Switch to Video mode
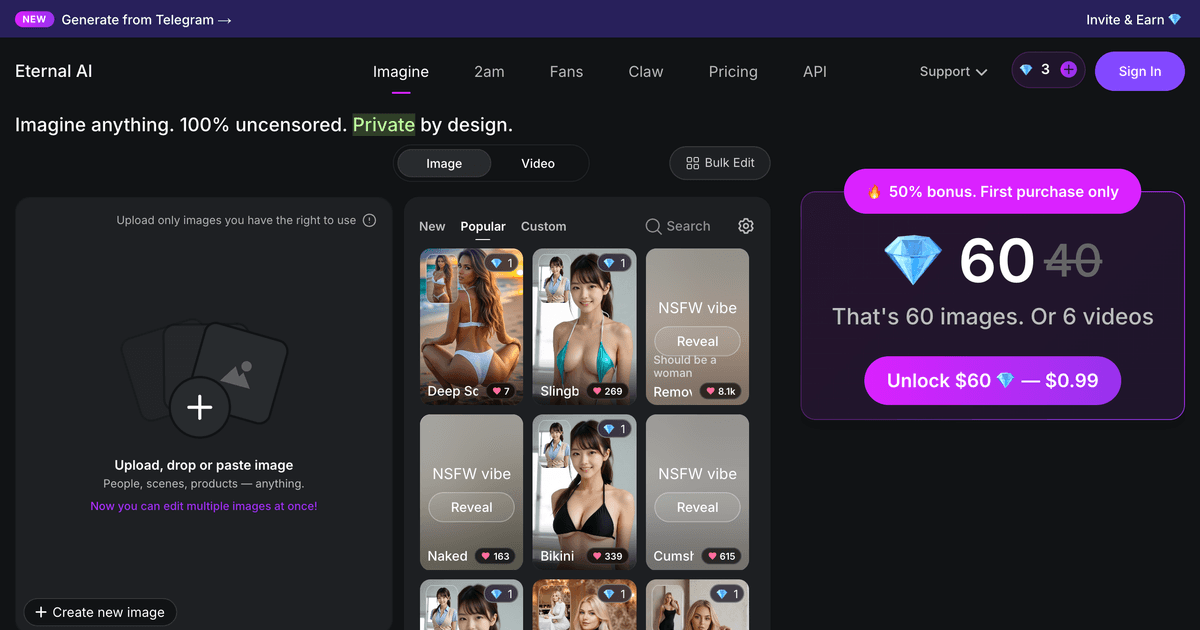1200x630 pixels. pyautogui.click(x=538, y=163)
